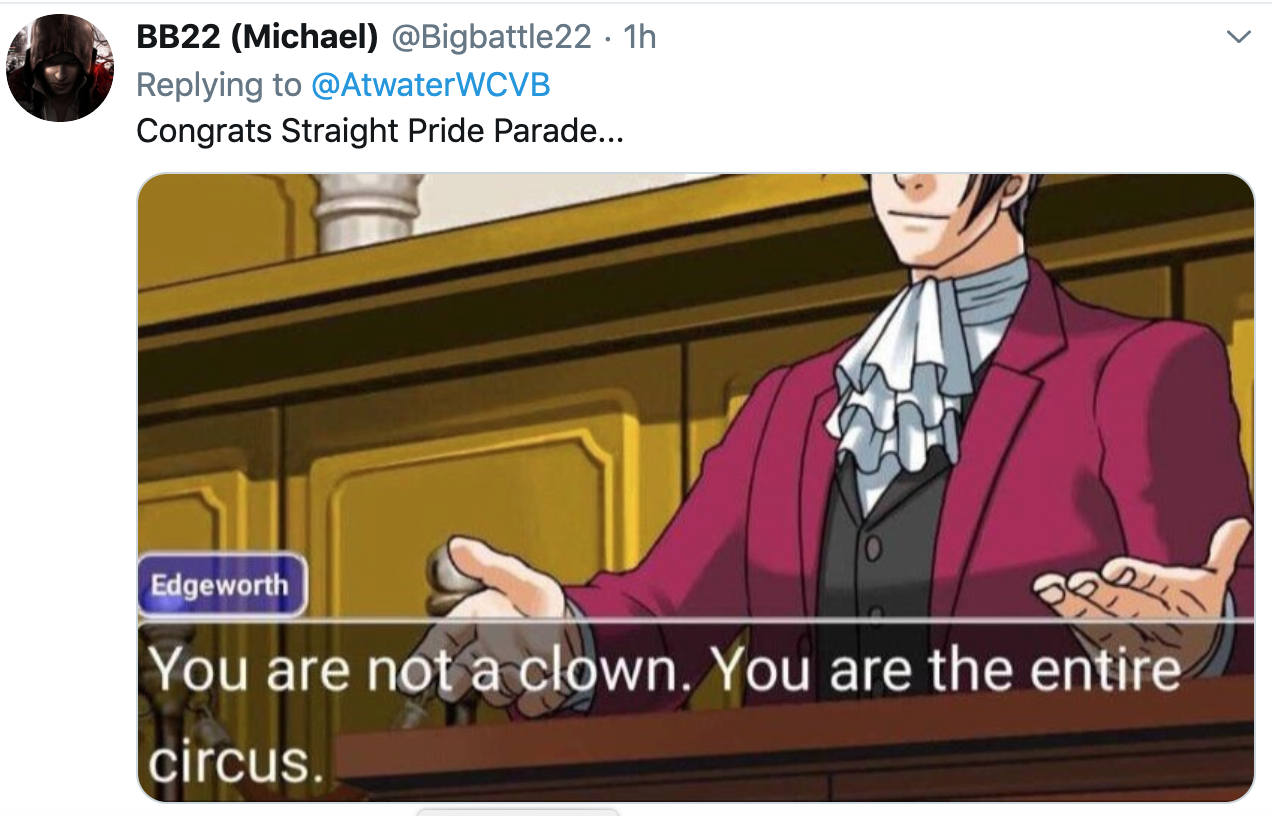Click the word 'circus.' in caption

(236, 762)
